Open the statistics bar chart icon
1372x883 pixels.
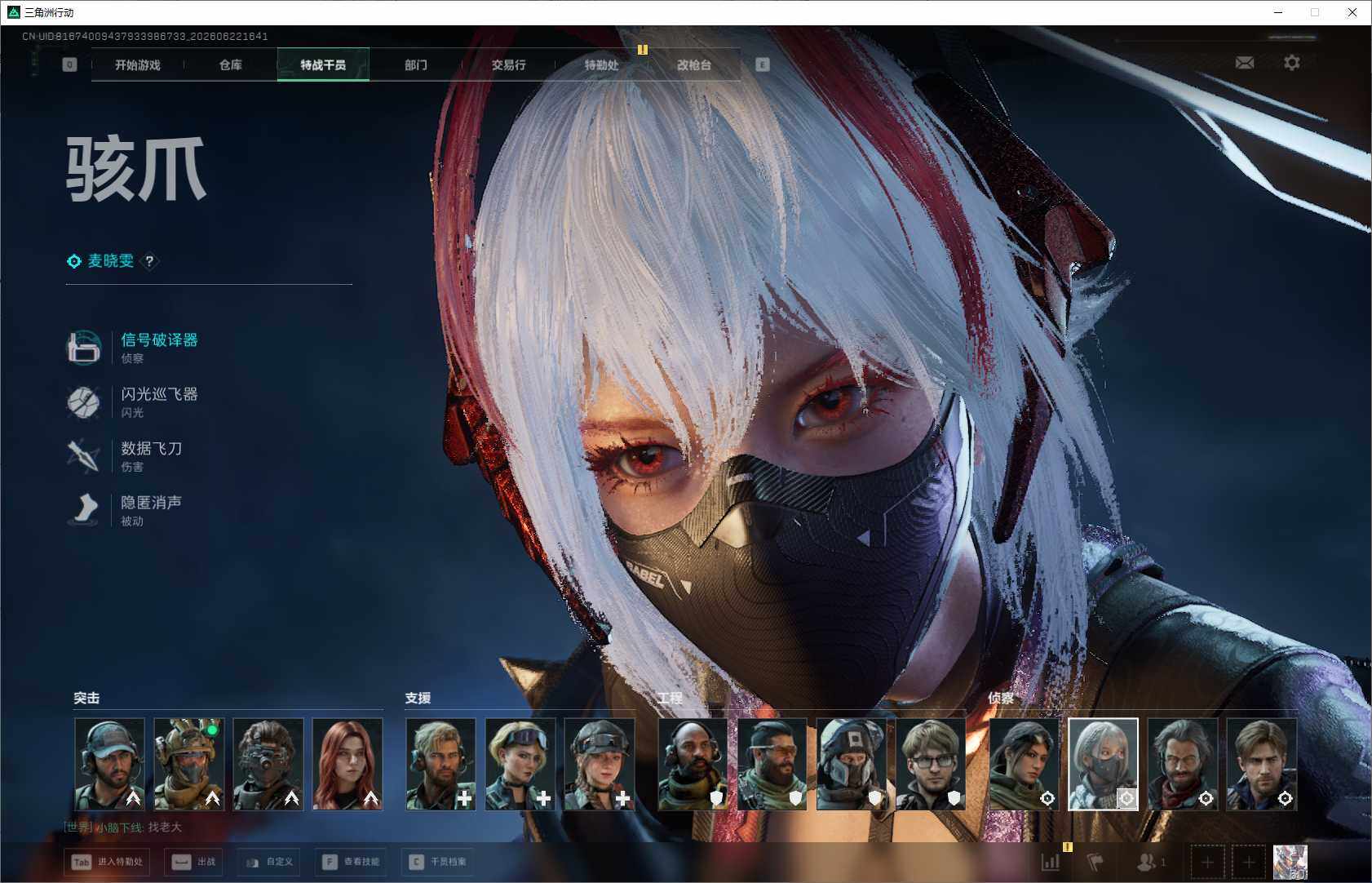pos(1050,862)
